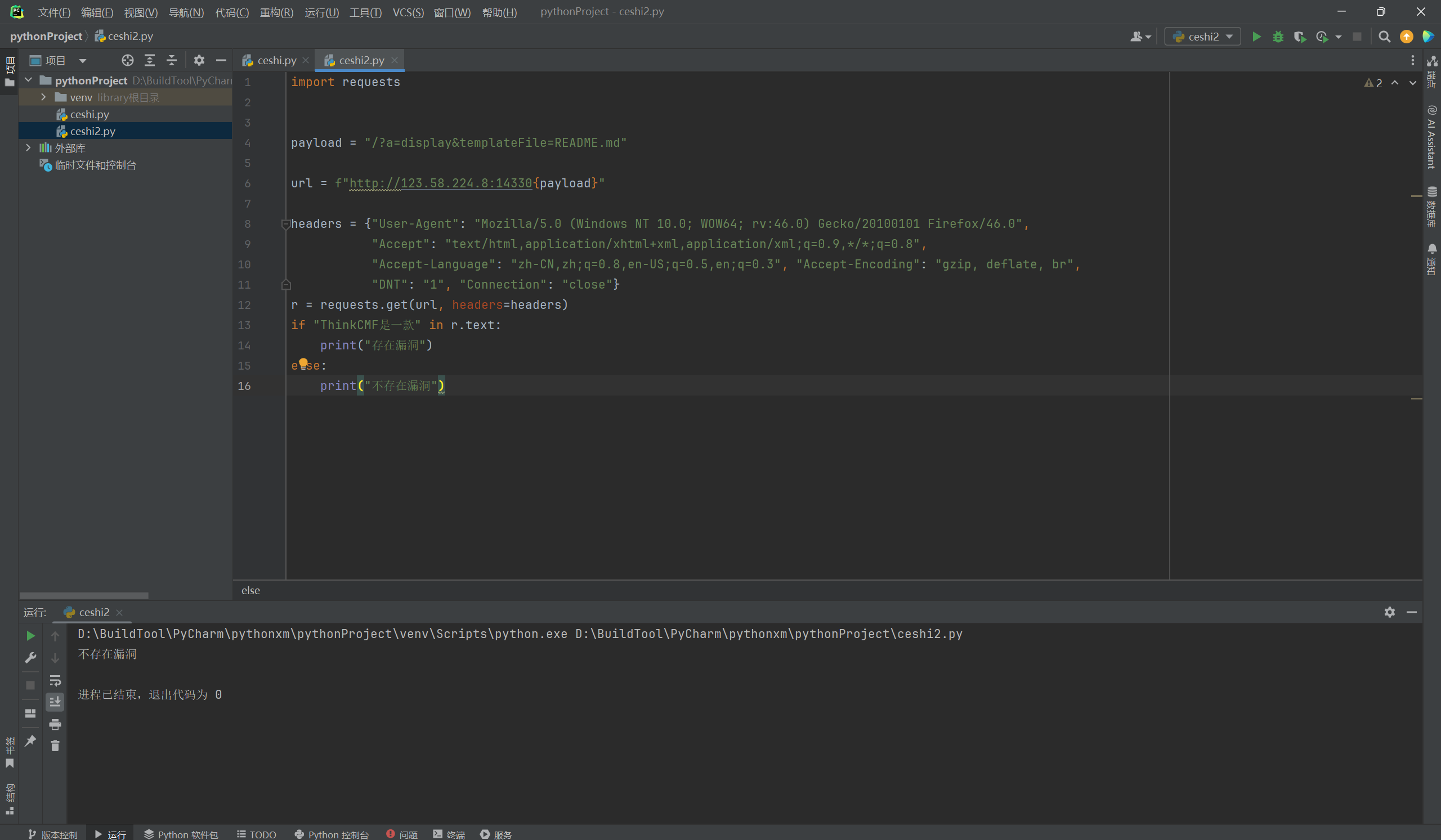Restore layout icon in run panel
The image size is (1441, 840).
(31, 713)
